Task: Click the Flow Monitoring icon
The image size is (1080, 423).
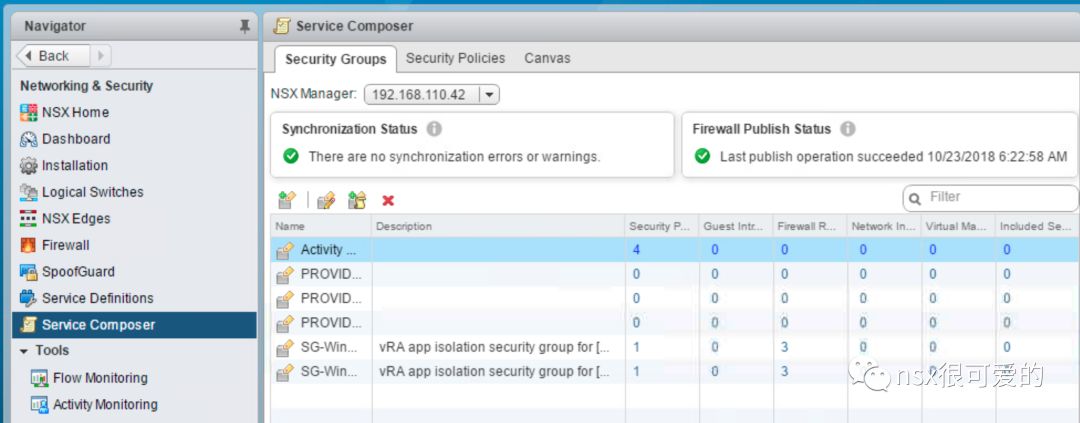Action: [39, 378]
